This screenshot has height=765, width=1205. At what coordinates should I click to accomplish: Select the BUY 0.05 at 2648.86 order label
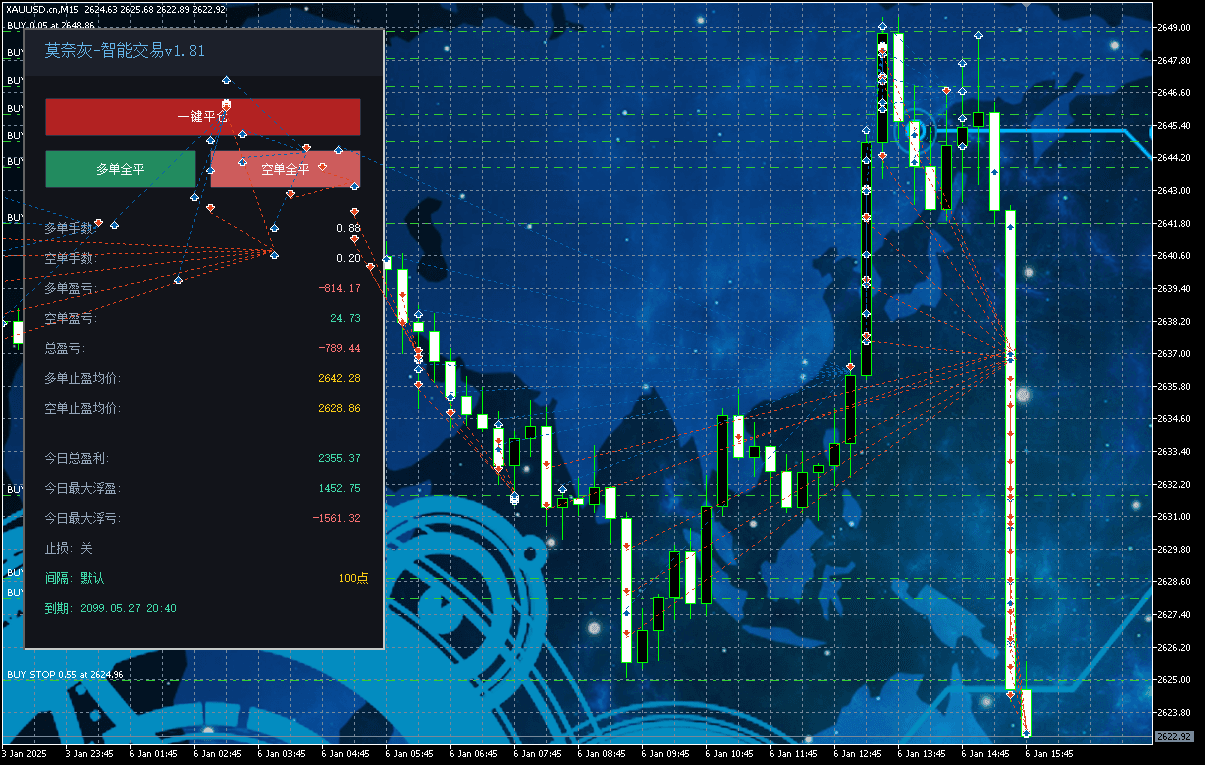point(50,25)
